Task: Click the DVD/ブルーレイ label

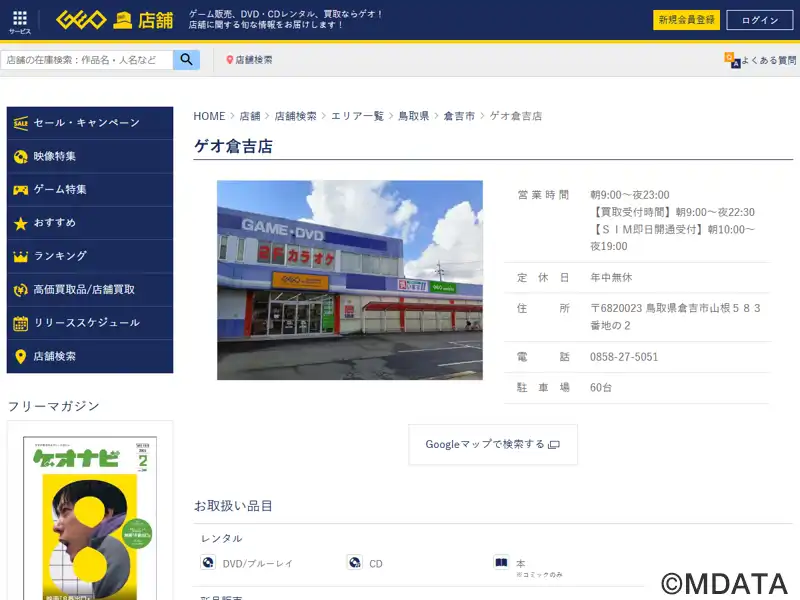Action: [258, 564]
